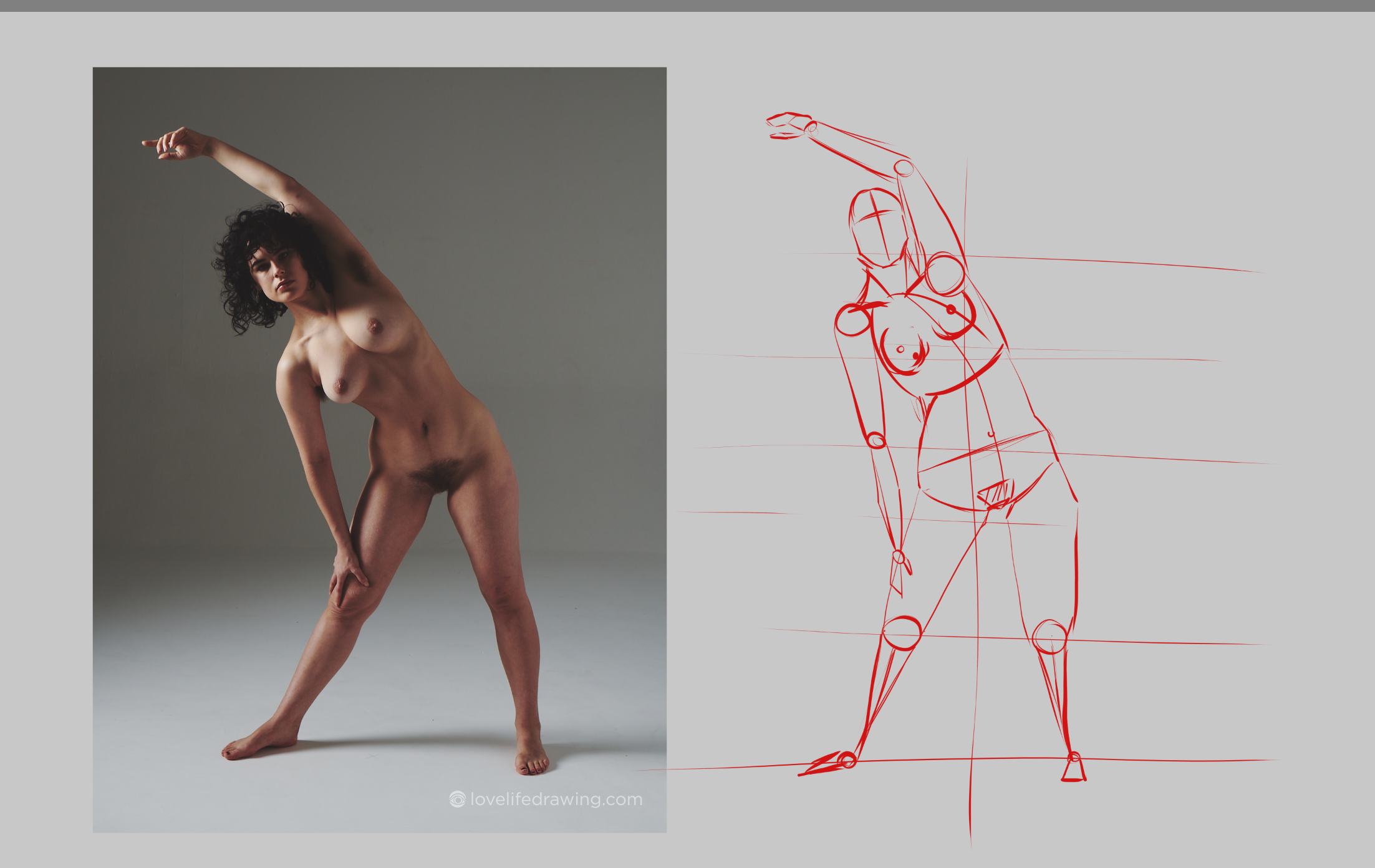The width and height of the screenshot is (1375, 868).
Task: Click the elbow circle of the sketched raised arm
Action: tap(904, 168)
